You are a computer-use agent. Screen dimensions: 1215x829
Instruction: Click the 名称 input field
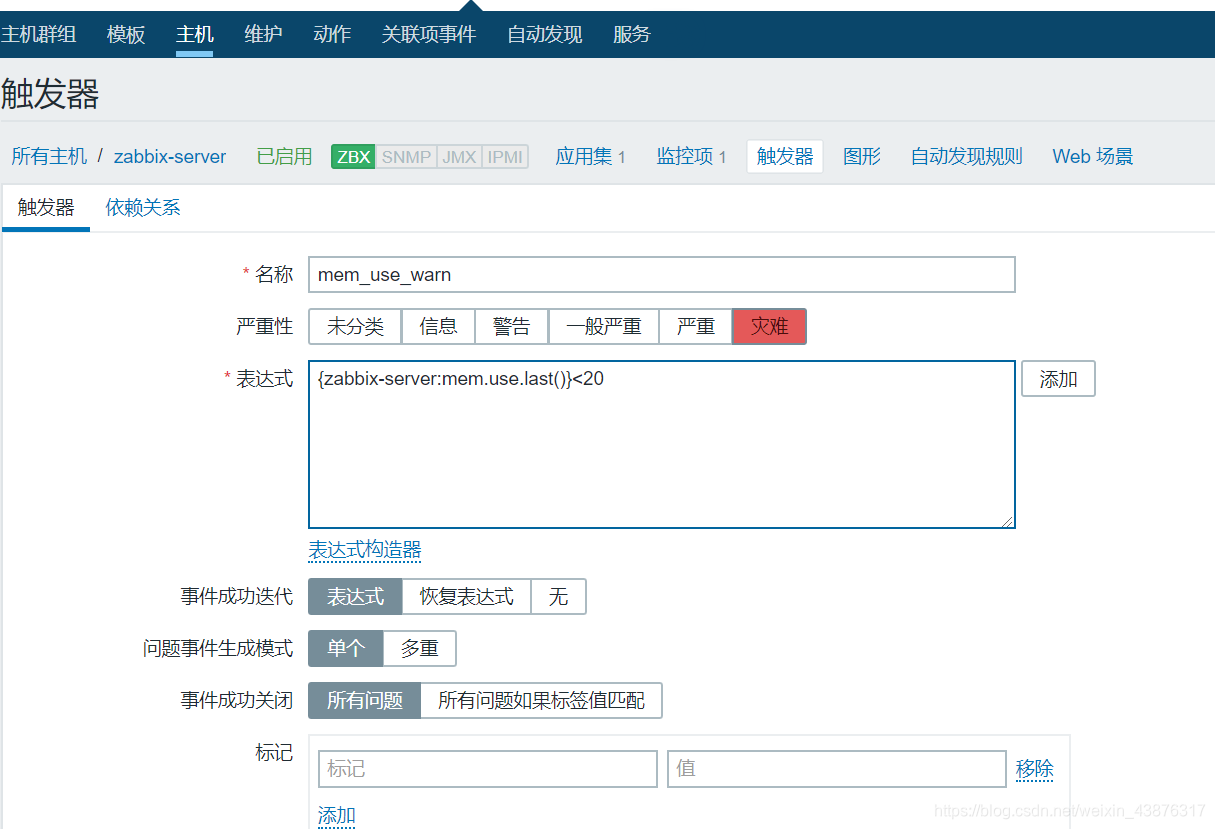pyautogui.click(x=661, y=274)
